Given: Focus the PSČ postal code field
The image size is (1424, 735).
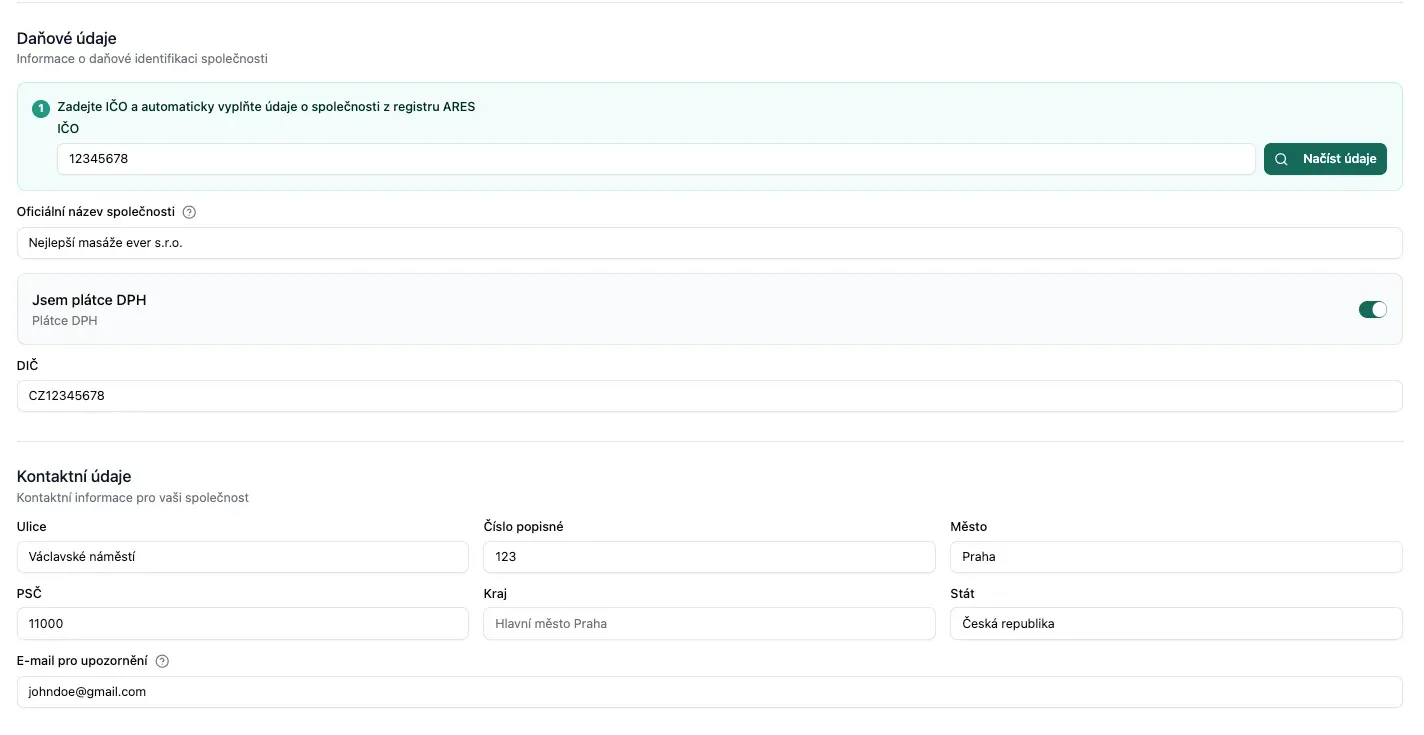Looking at the screenshot, I should 242,624.
